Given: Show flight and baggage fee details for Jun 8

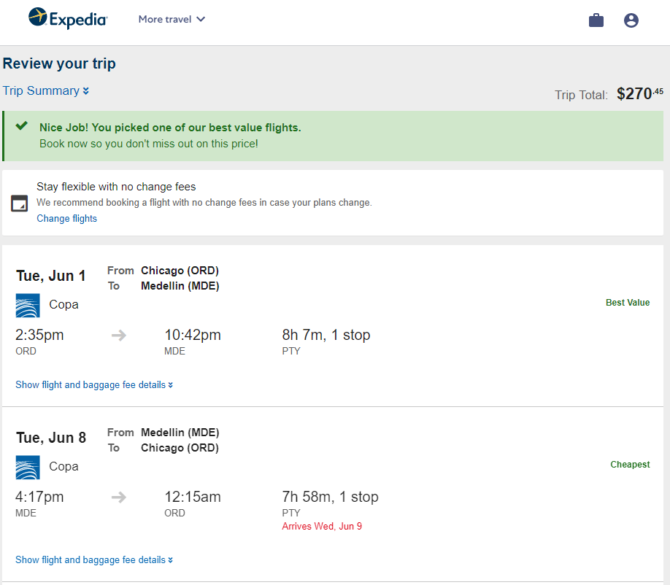Looking at the screenshot, I should pyautogui.click(x=94, y=560).
